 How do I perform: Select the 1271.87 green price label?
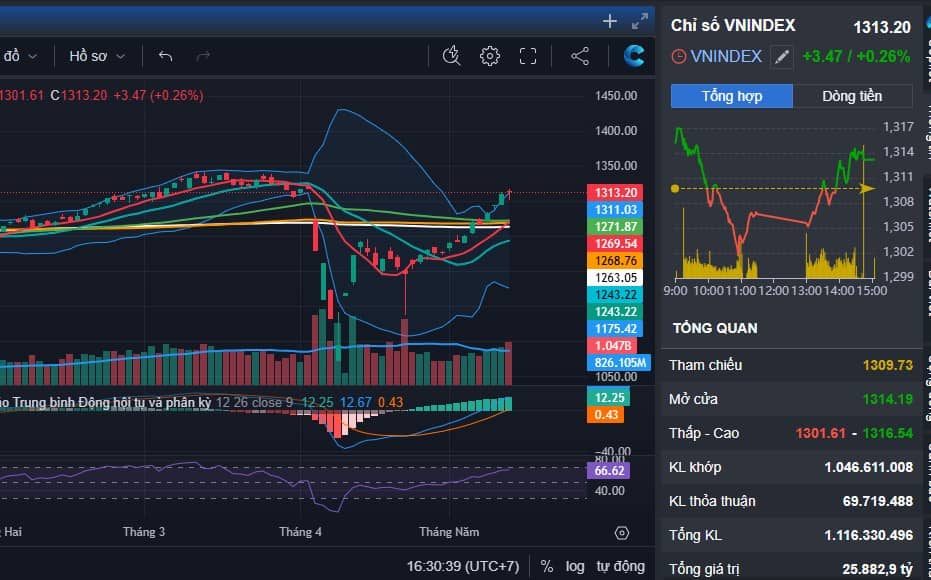pyautogui.click(x=615, y=227)
